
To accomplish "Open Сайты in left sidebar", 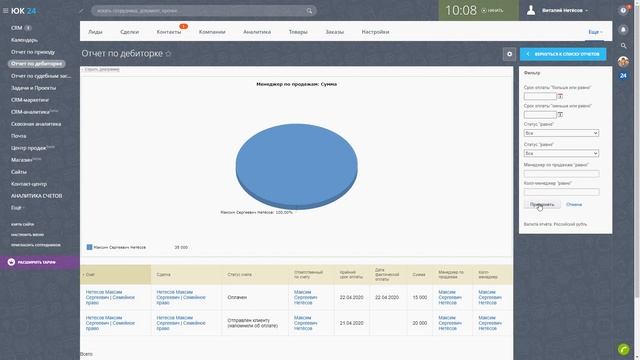I will (19, 172).
